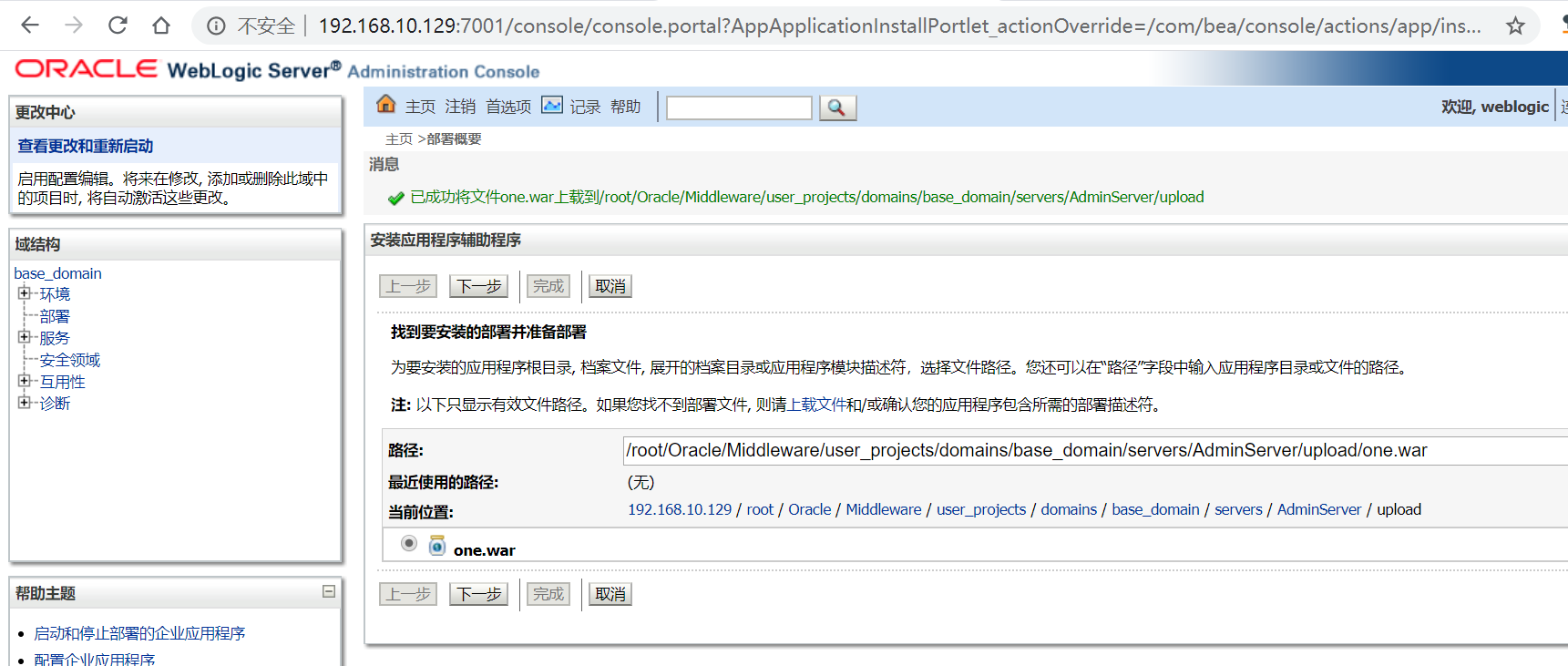Navigate to AdminServer in current location

click(1319, 509)
